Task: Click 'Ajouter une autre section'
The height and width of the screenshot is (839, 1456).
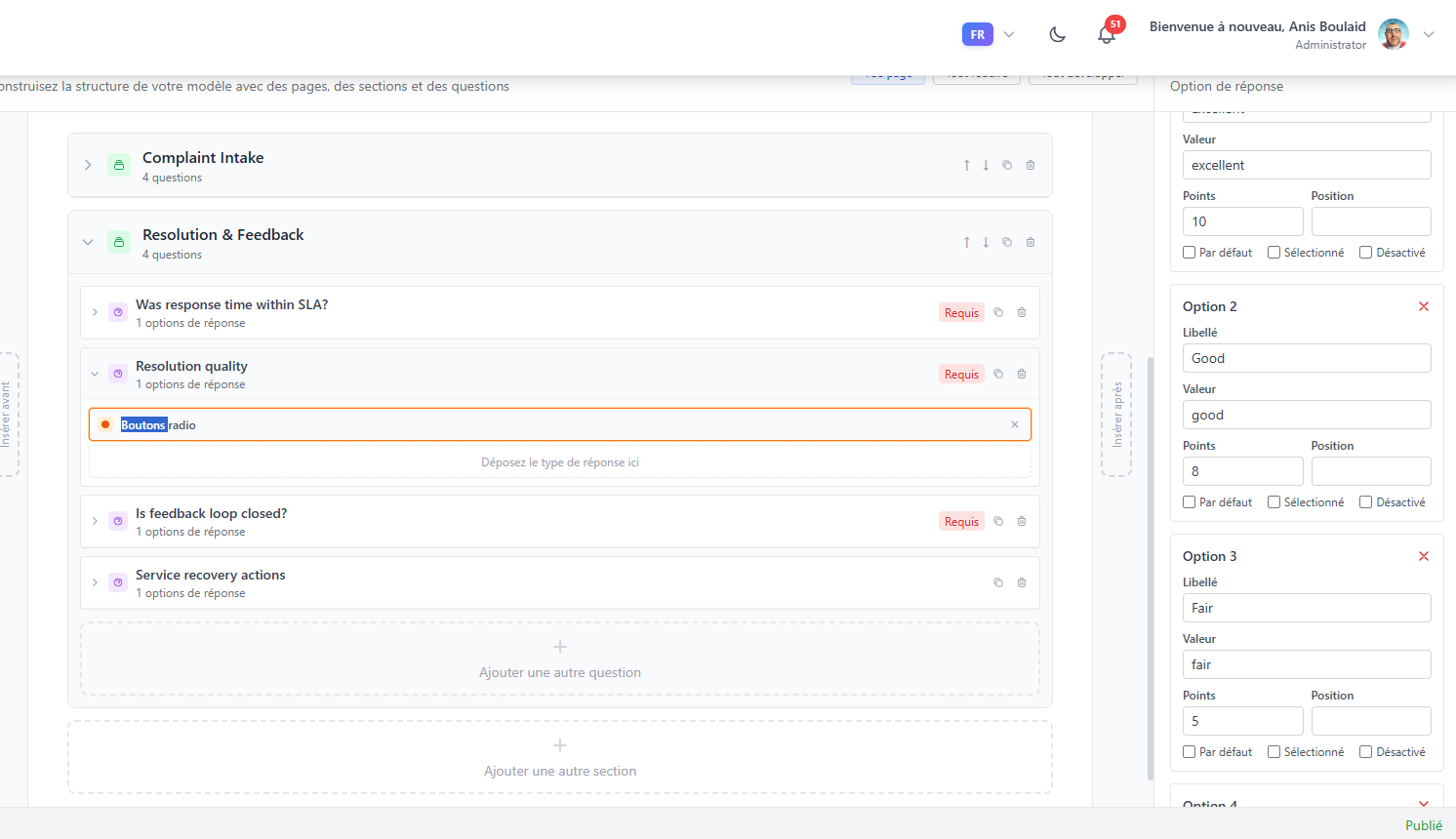Action: pos(560,757)
